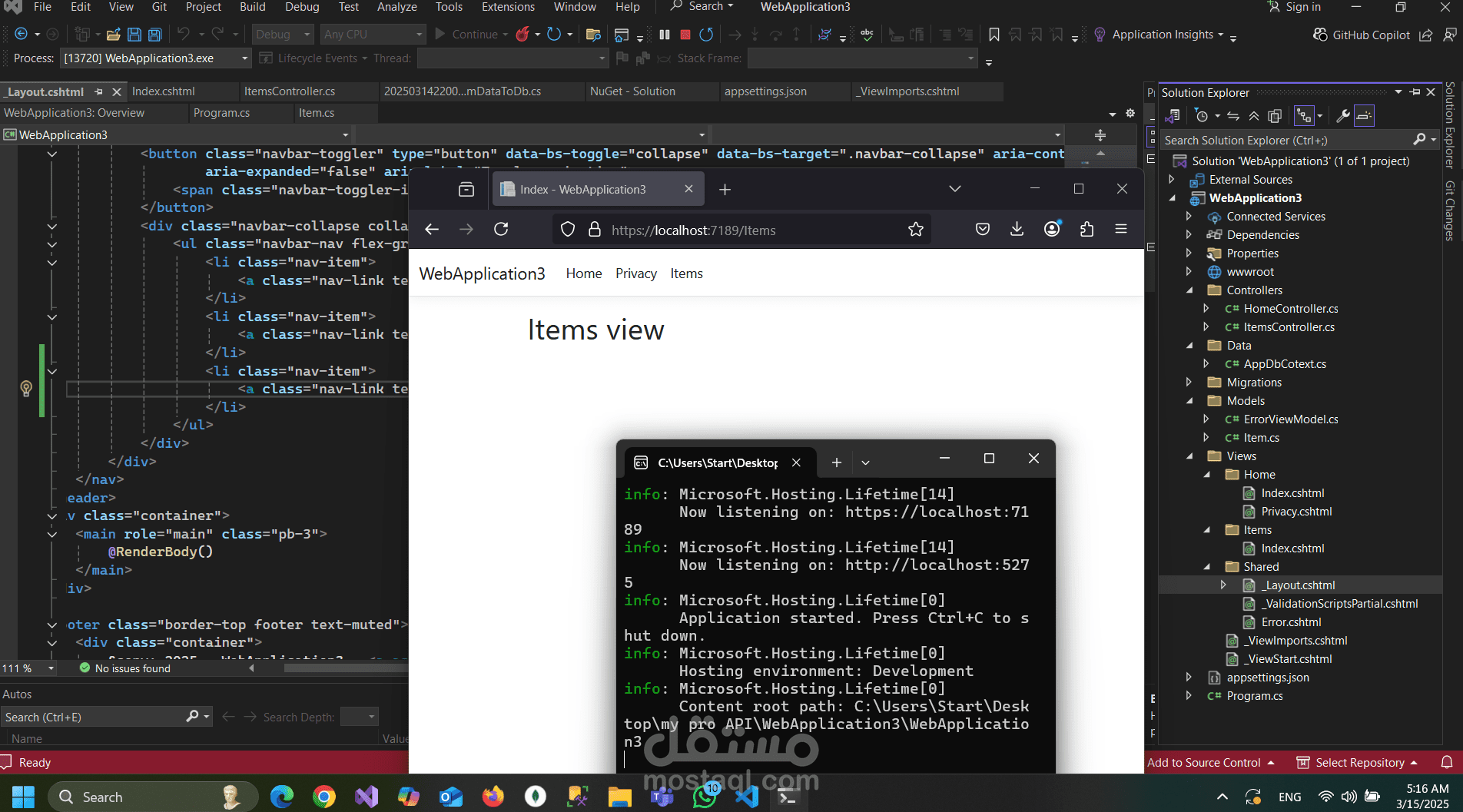Click Collapse All in Solution Explorer

tap(1253, 116)
